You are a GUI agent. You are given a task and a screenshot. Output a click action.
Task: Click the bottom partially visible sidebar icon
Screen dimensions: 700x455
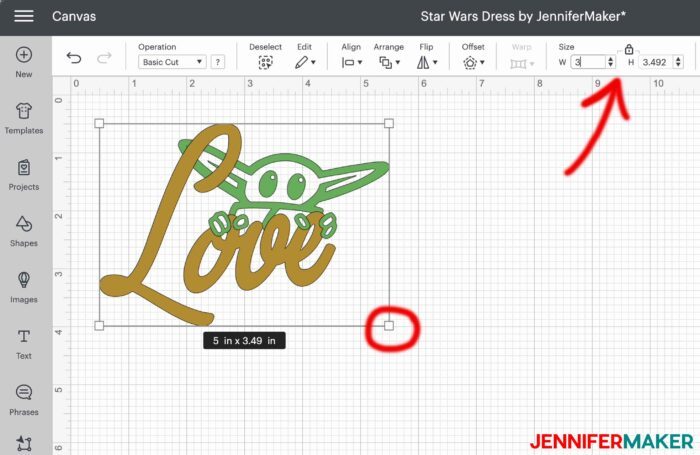point(24,444)
